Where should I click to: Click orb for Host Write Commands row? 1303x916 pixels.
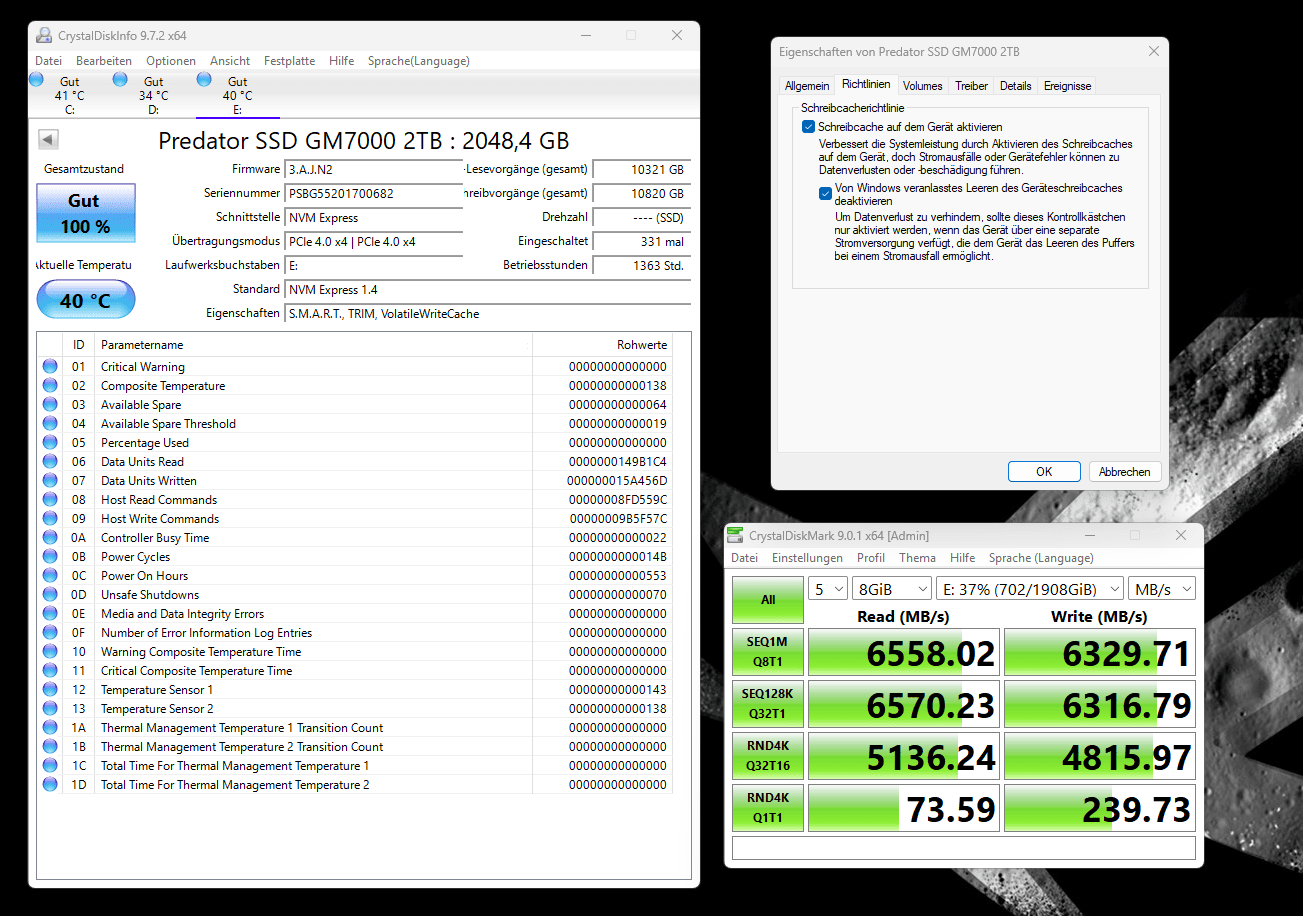pos(50,519)
